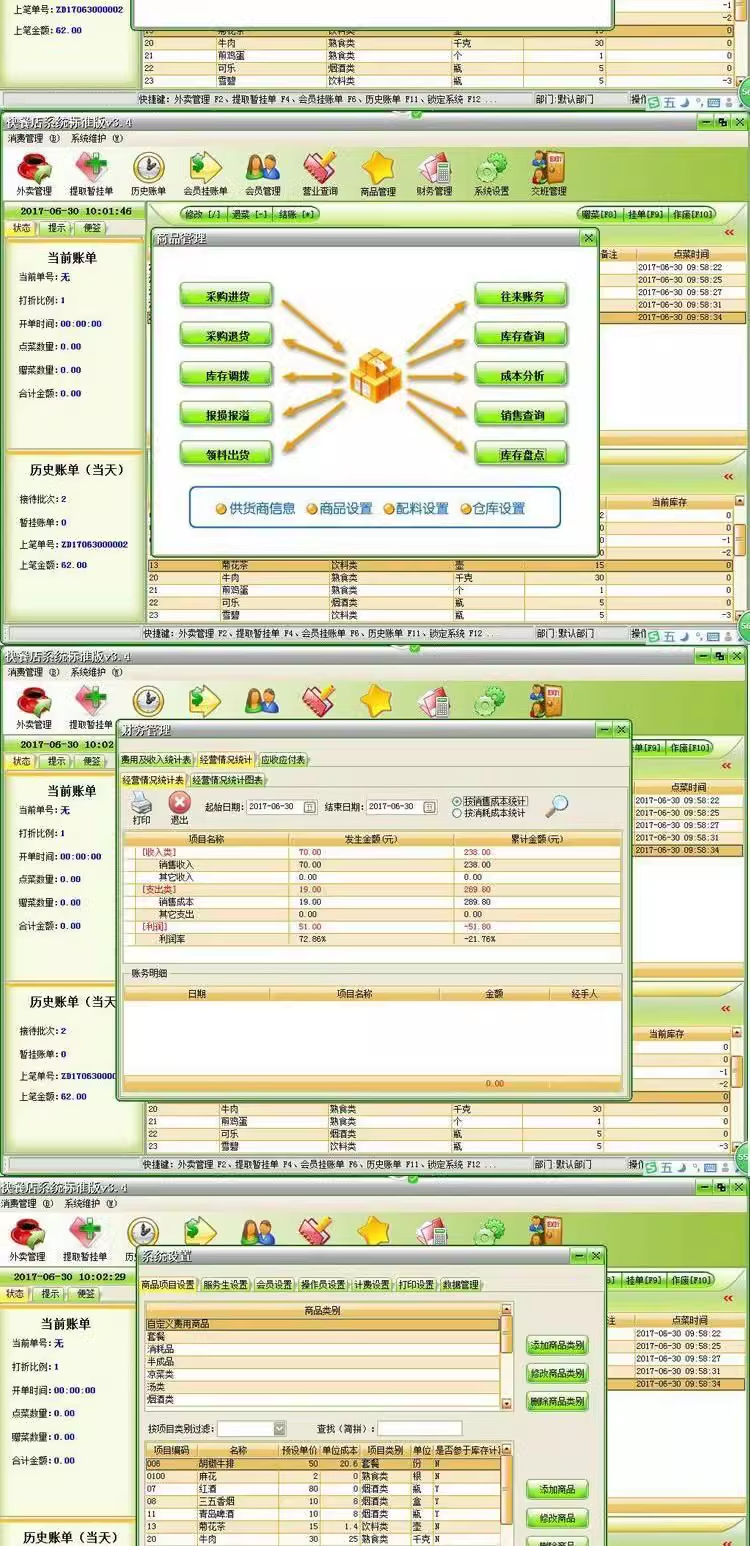Click 删除商品类别 button in 系统设置
This screenshot has width=750, height=1546.
click(x=557, y=1401)
